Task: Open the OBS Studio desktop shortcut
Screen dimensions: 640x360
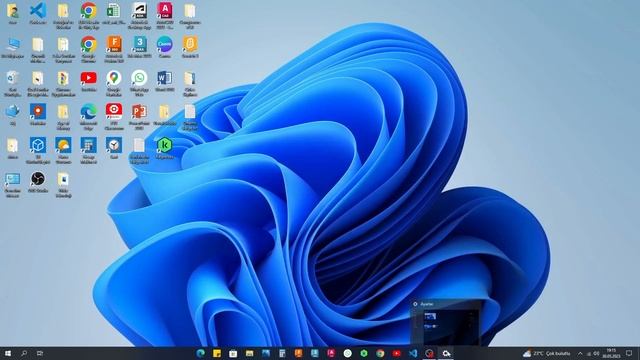Action: click(x=38, y=182)
